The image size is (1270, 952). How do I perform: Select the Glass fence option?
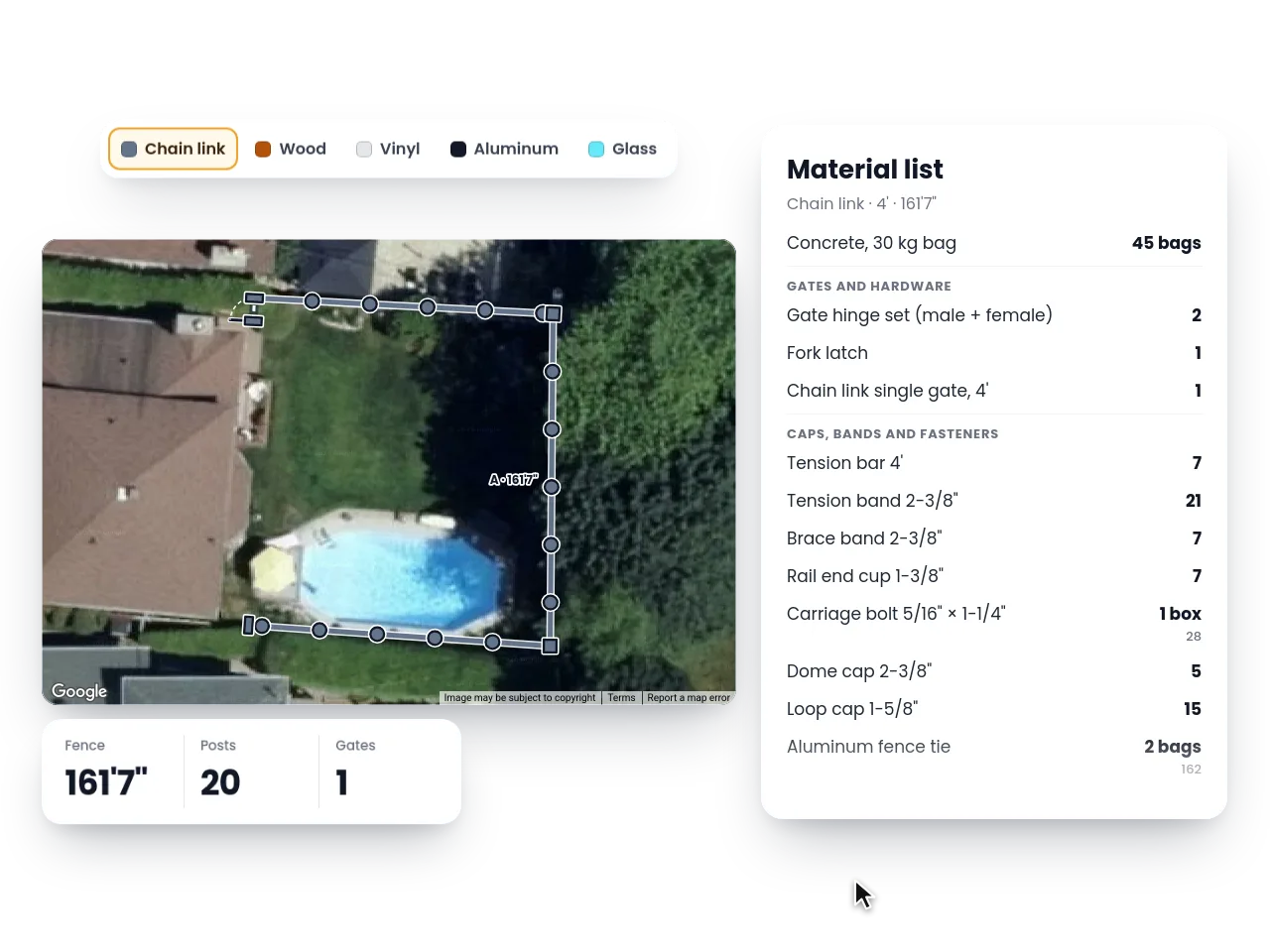(623, 149)
